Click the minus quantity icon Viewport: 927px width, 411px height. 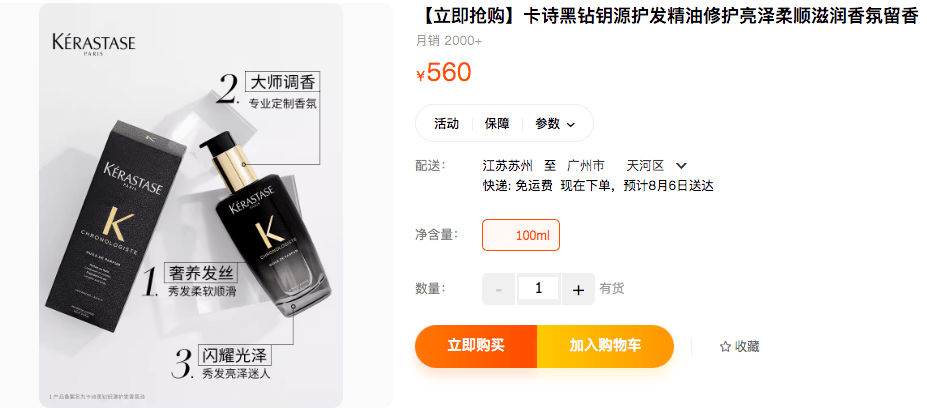(x=498, y=289)
